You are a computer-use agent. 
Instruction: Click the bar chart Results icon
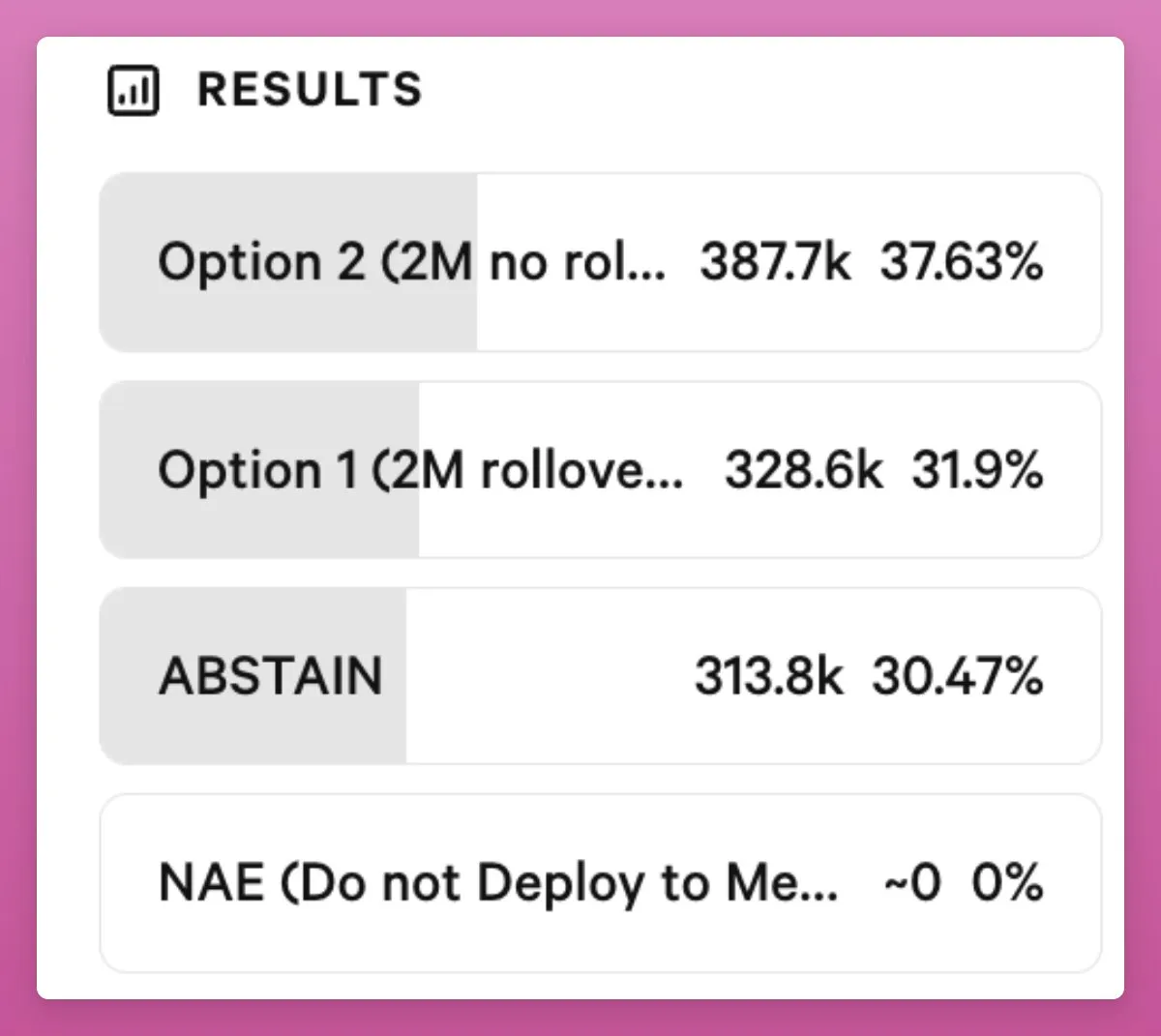pyautogui.click(x=133, y=91)
